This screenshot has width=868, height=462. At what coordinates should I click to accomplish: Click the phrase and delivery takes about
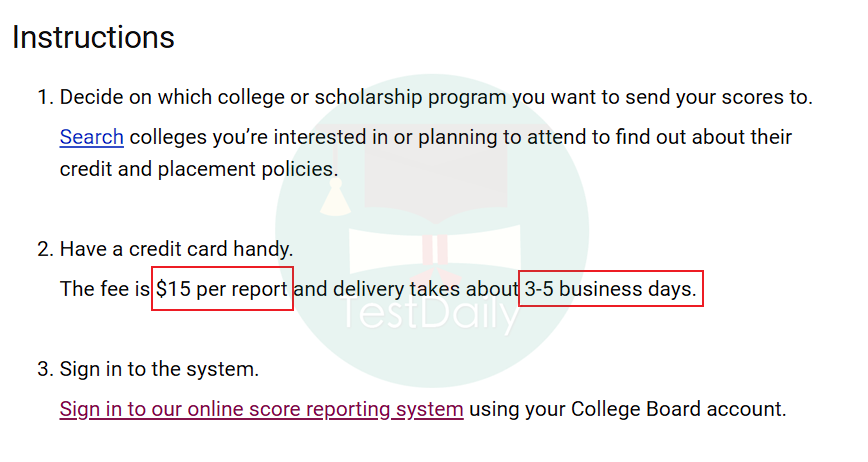coord(406,289)
